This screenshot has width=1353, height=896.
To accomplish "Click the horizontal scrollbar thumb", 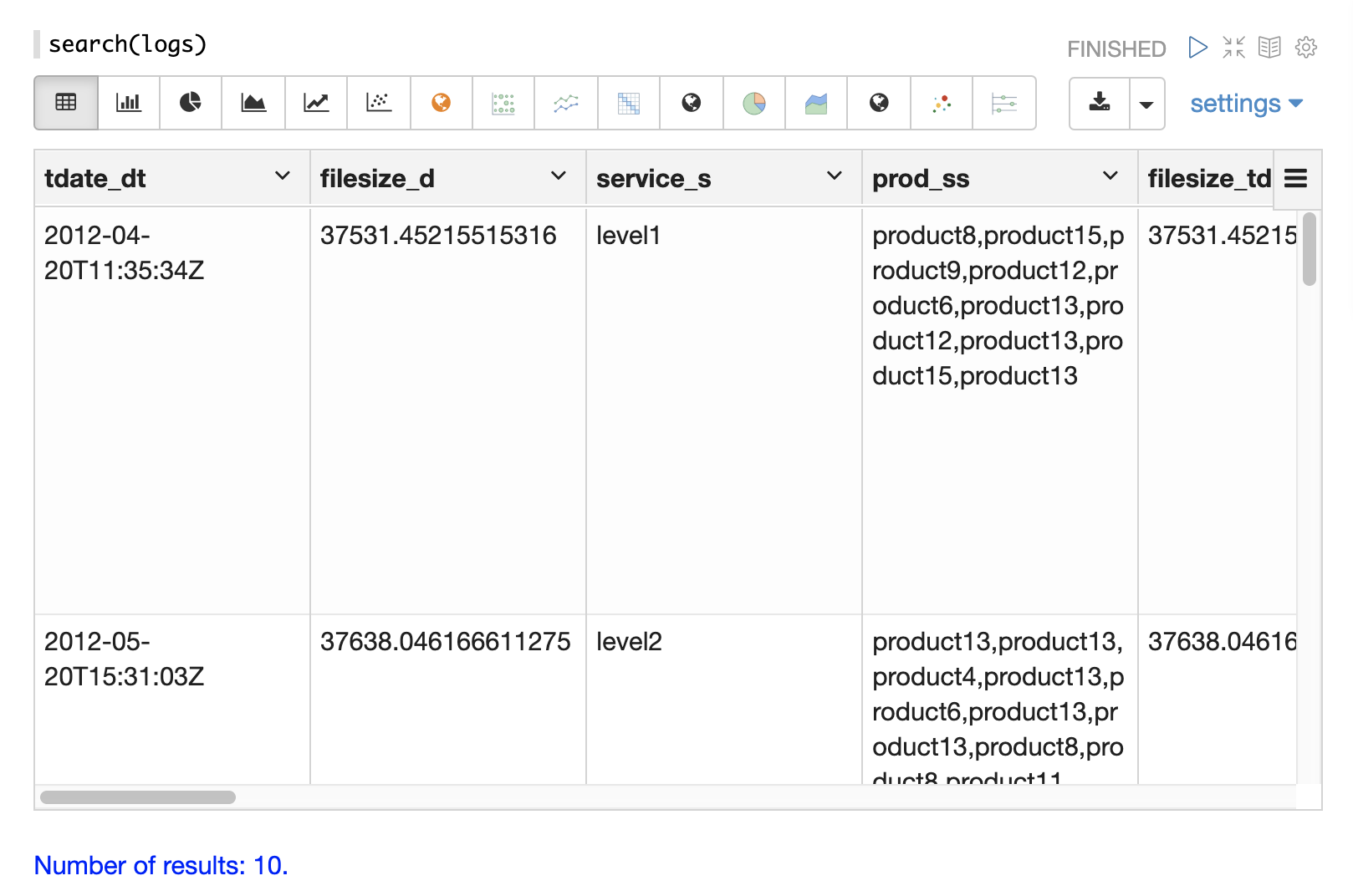I will 138,797.
